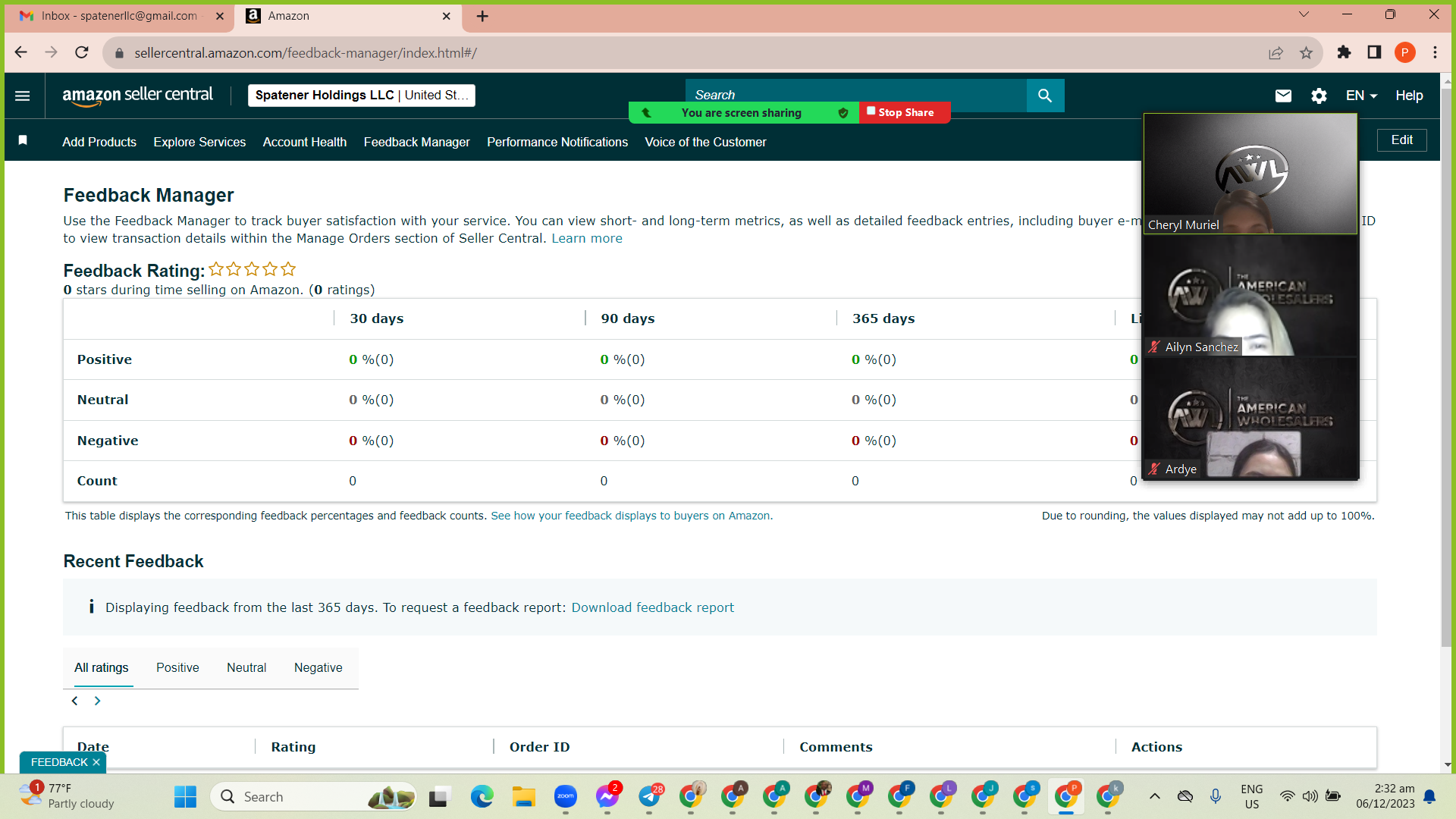Viewport: 1456px width, 819px height.
Task: Open the weather widget showing 77°F
Action: 67,796
